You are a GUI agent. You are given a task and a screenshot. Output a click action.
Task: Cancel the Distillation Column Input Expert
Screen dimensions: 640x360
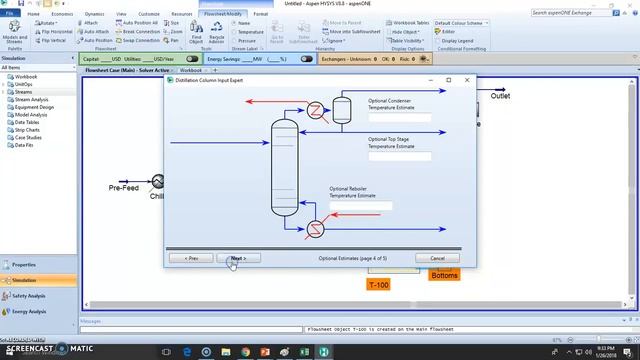tap(437, 258)
